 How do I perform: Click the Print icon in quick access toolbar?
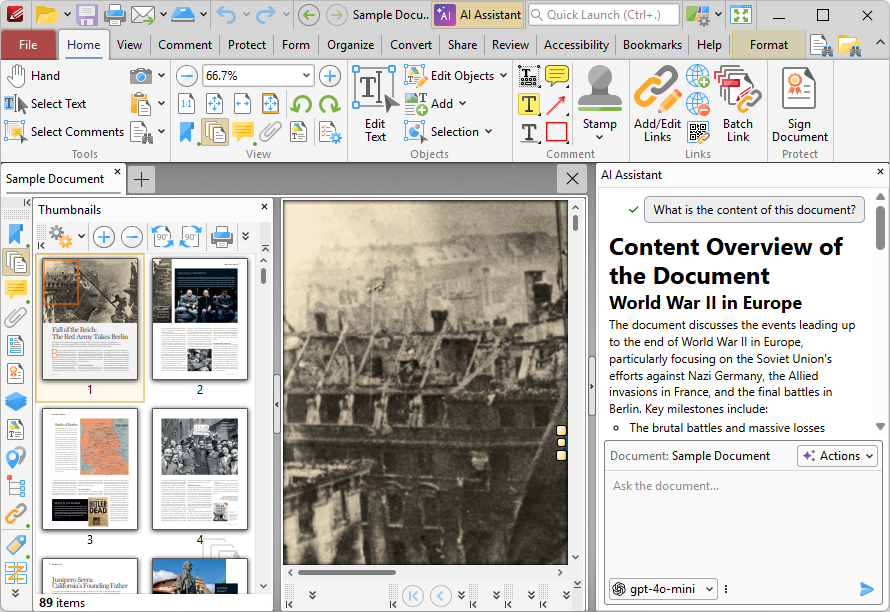(x=115, y=15)
